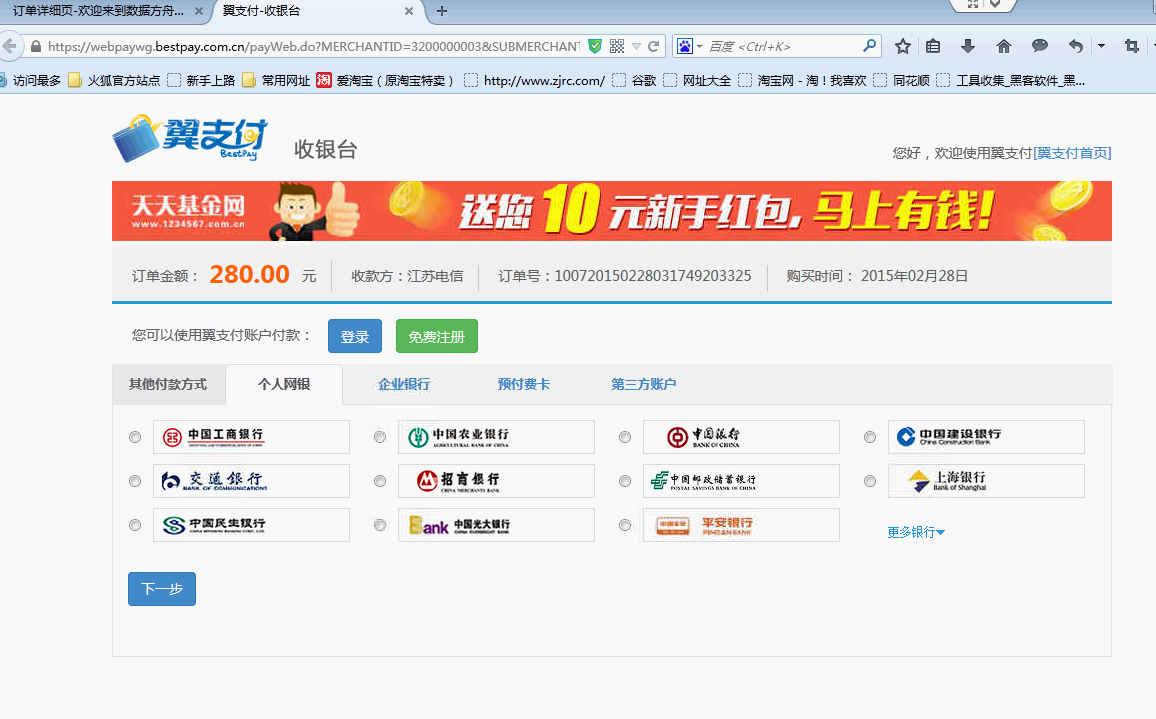Screen dimensions: 1156x719
Task: Click the 下一步 button
Action: pyautogui.click(x=162, y=589)
